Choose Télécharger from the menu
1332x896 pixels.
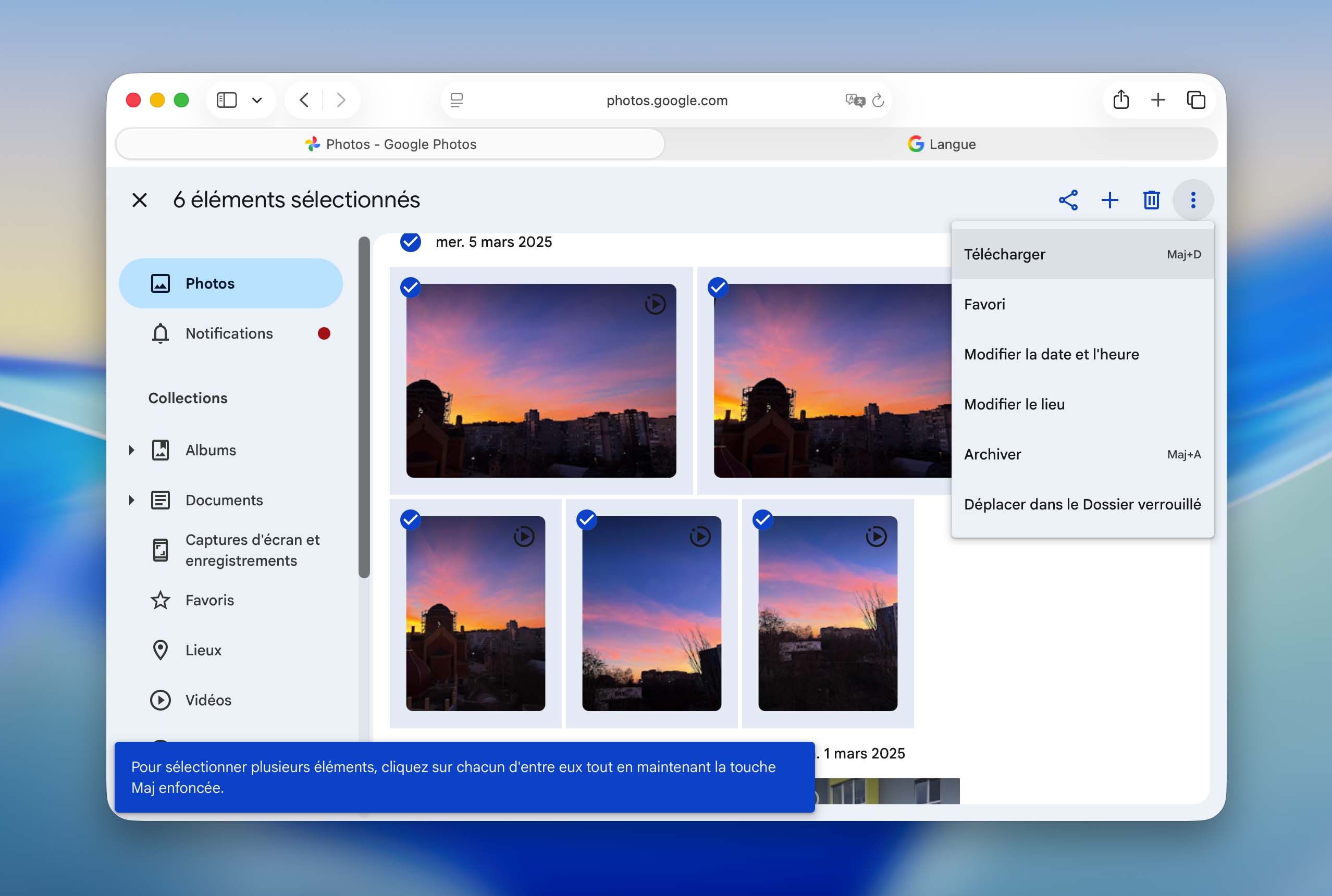pyautogui.click(x=1082, y=254)
